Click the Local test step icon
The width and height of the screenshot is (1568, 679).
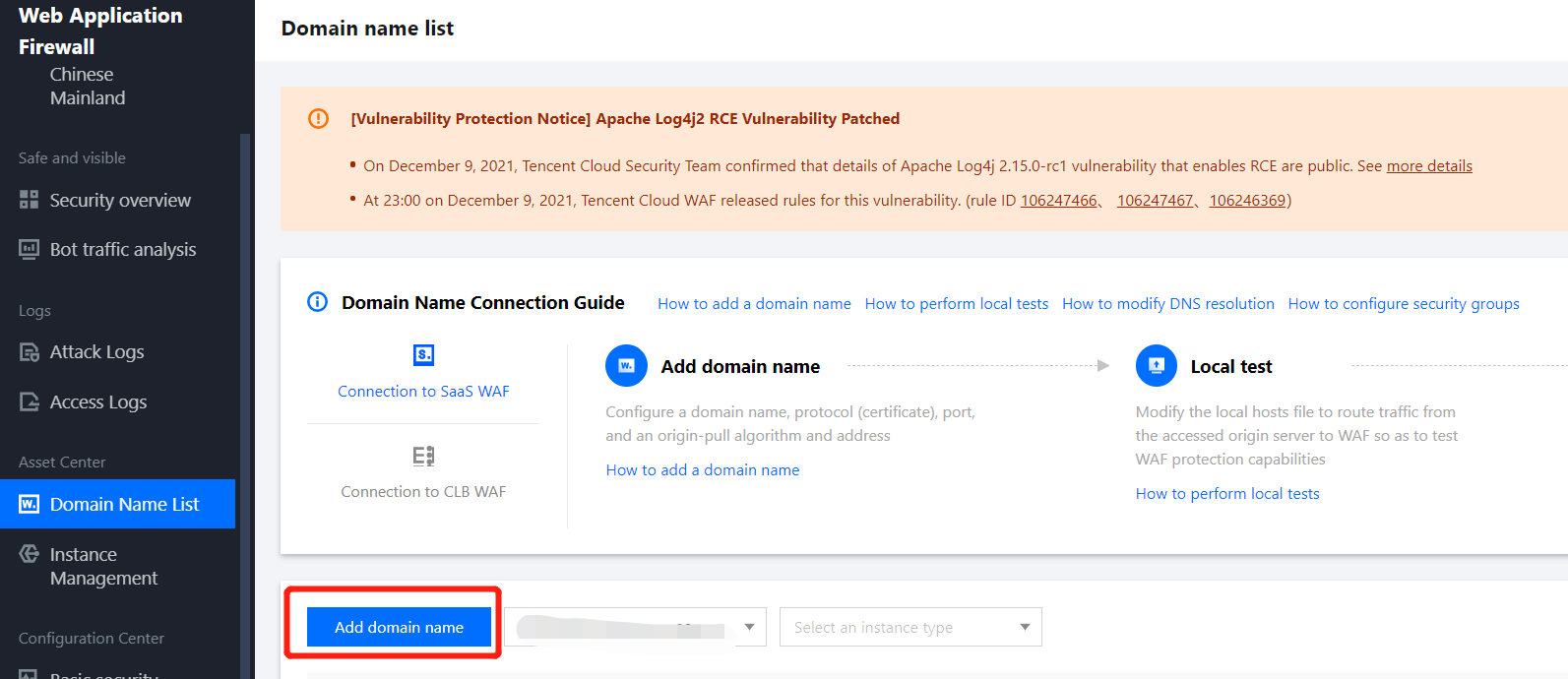point(1157,366)
